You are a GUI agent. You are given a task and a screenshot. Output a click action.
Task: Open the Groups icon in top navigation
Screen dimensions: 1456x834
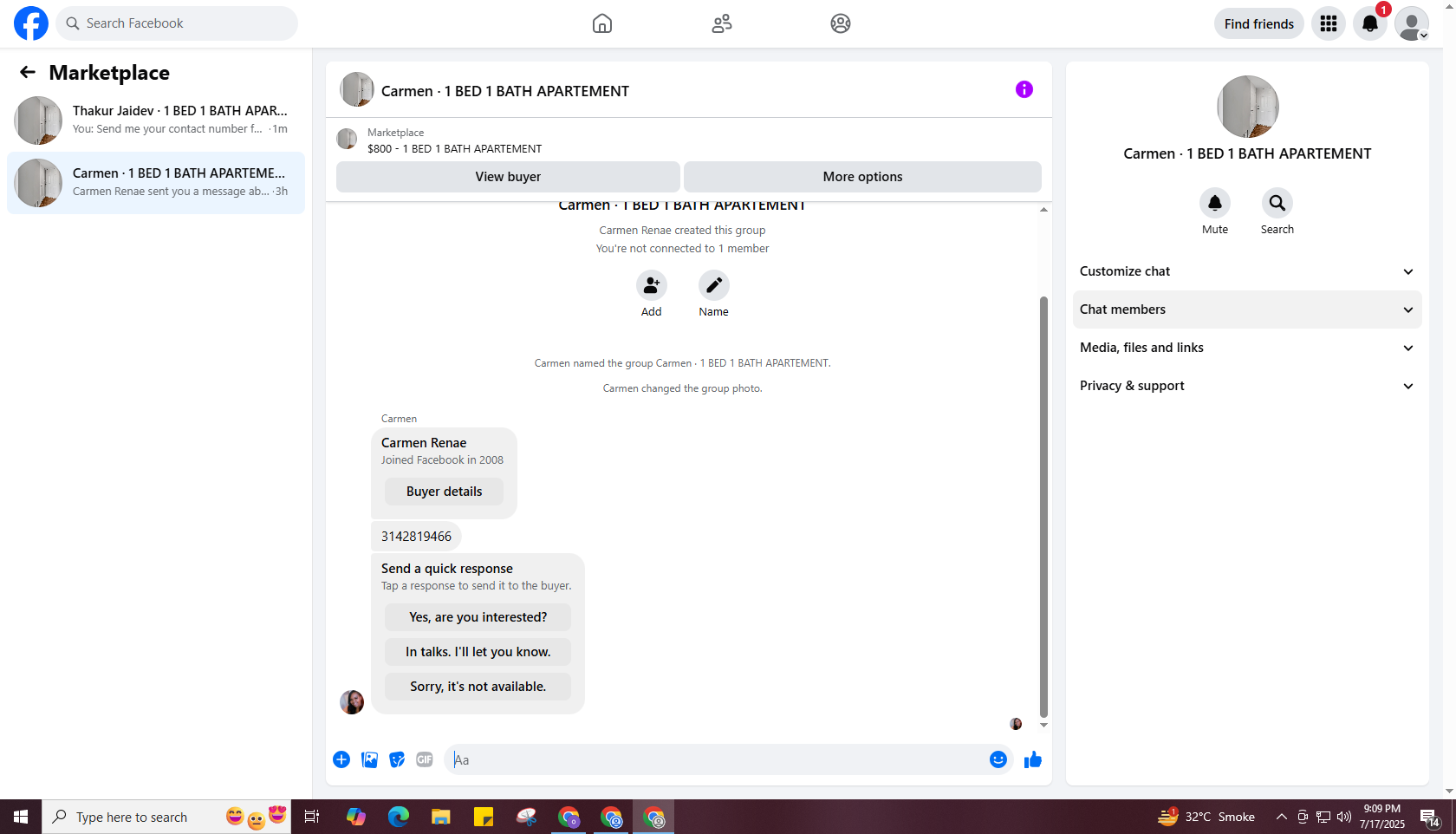tap(841, 23)
